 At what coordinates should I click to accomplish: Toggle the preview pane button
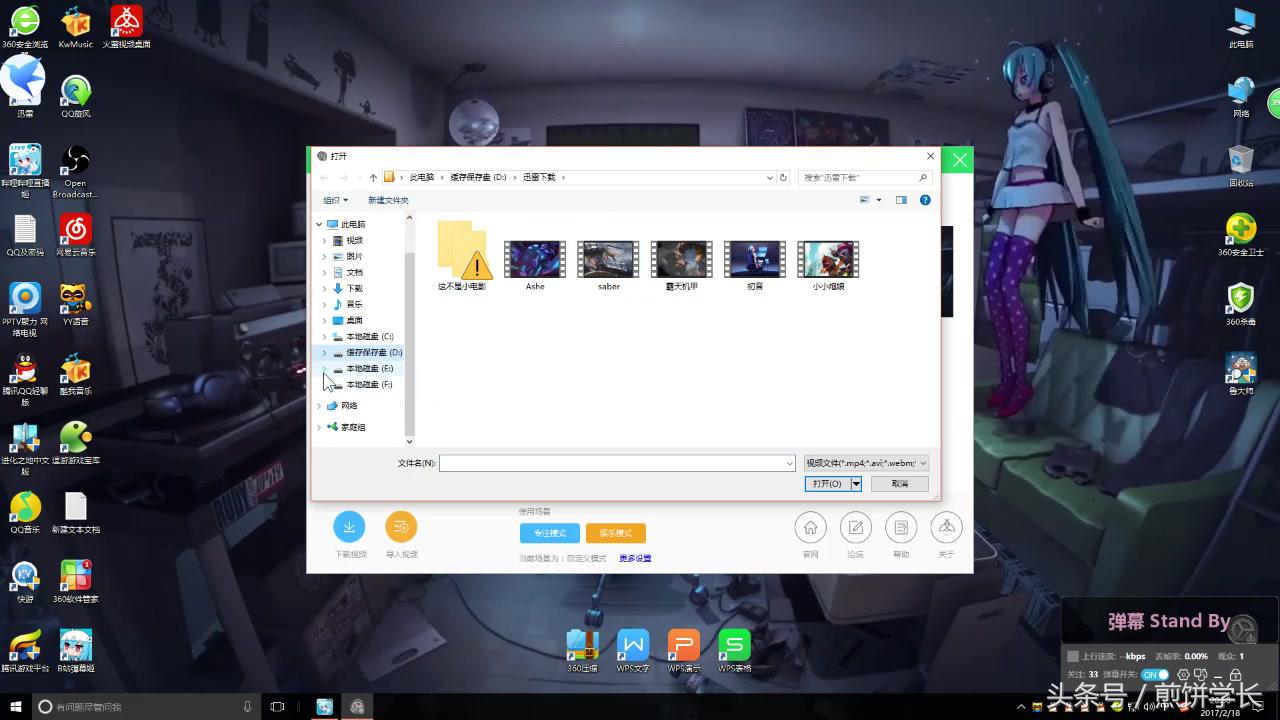(901, 200)
